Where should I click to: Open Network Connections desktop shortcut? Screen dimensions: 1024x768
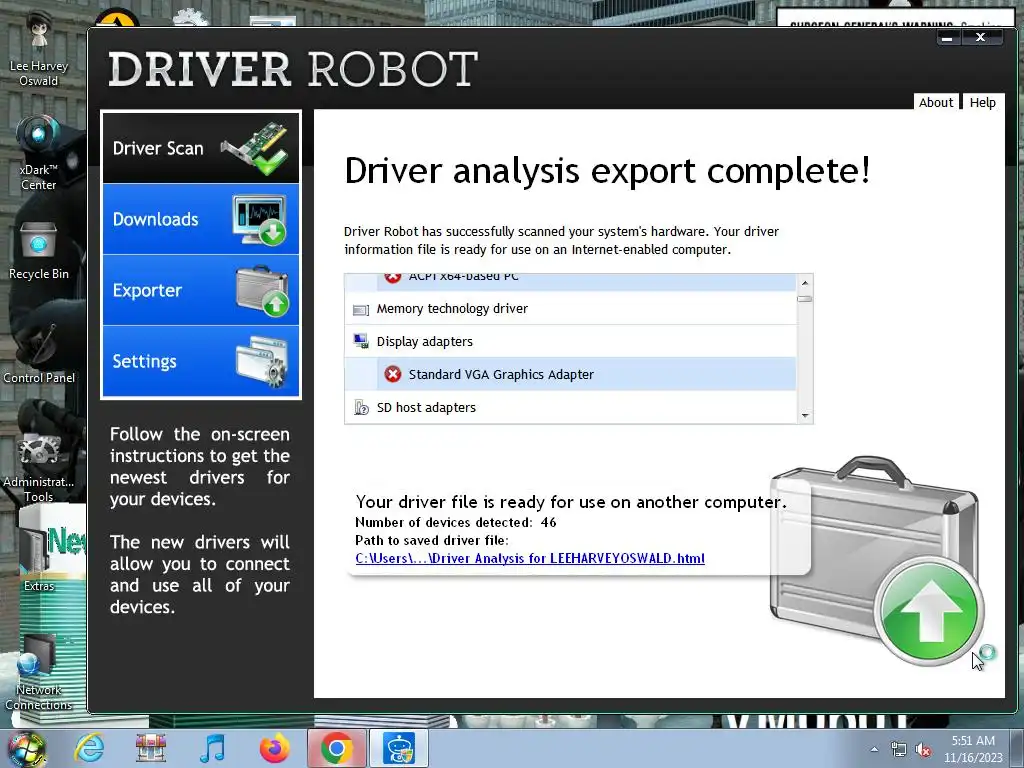point(39,673)
